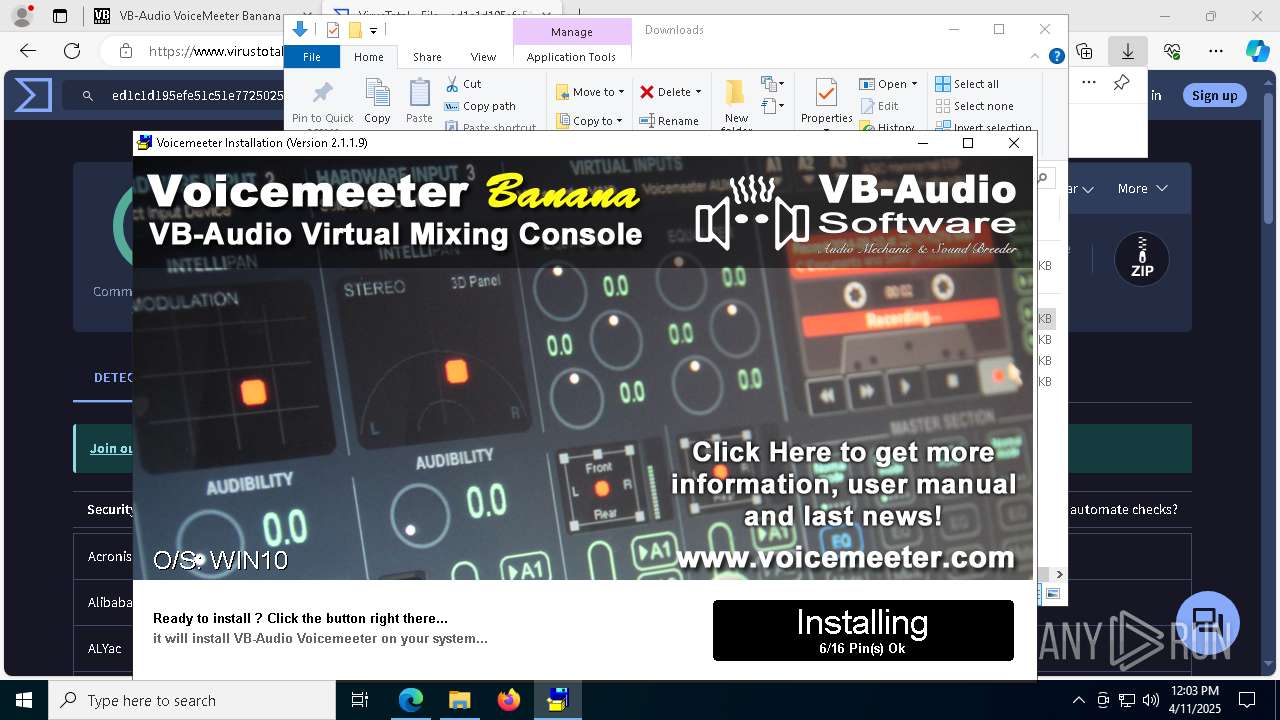The image size is (1280, 720).
Task: Click the clock showing 12:03 PM
Action: (1194, 691)
